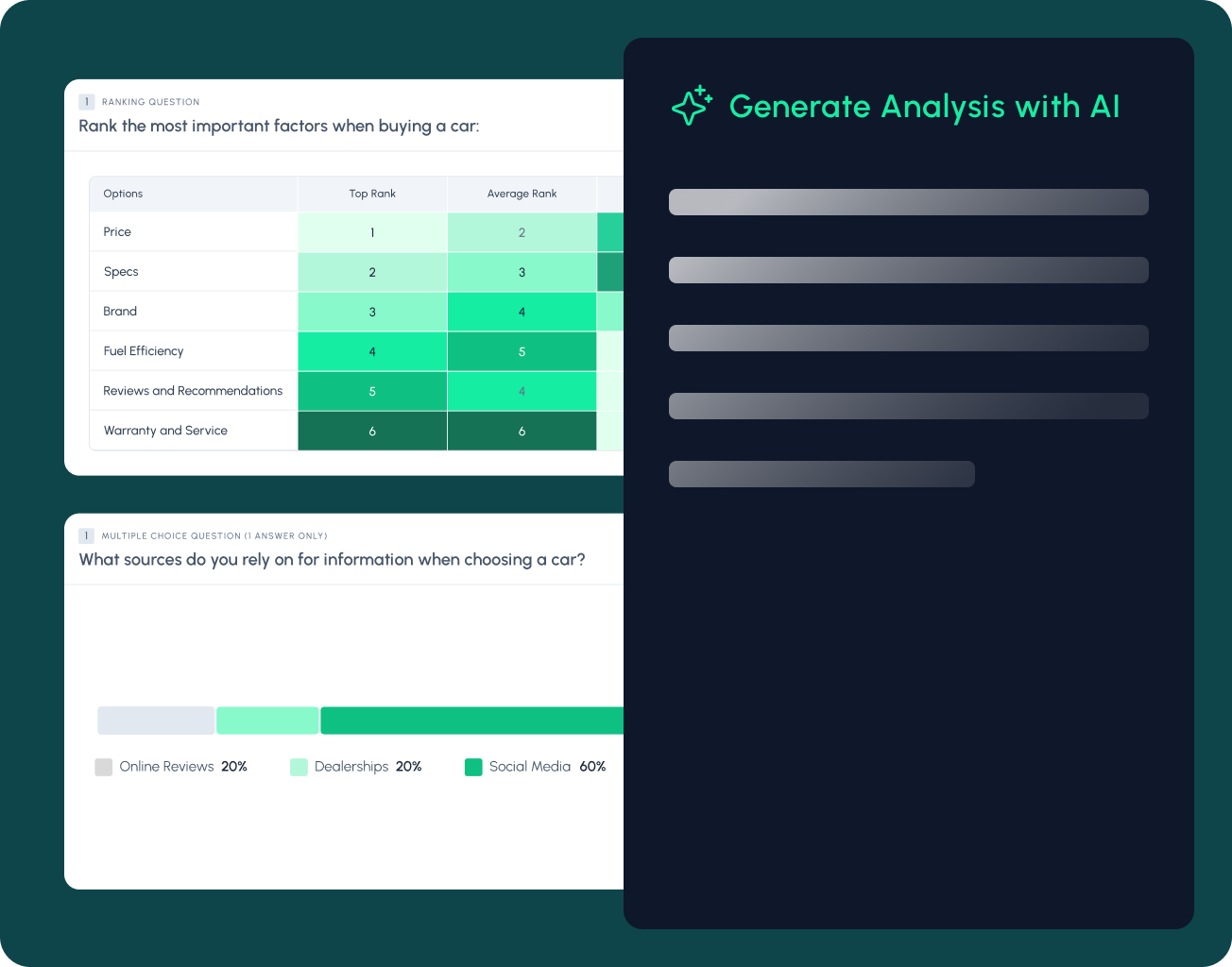This screenshot has height=967, width=1232.
Task: Click Brand's Average Rank cell showing 4
Action: [x=522, y=312]
